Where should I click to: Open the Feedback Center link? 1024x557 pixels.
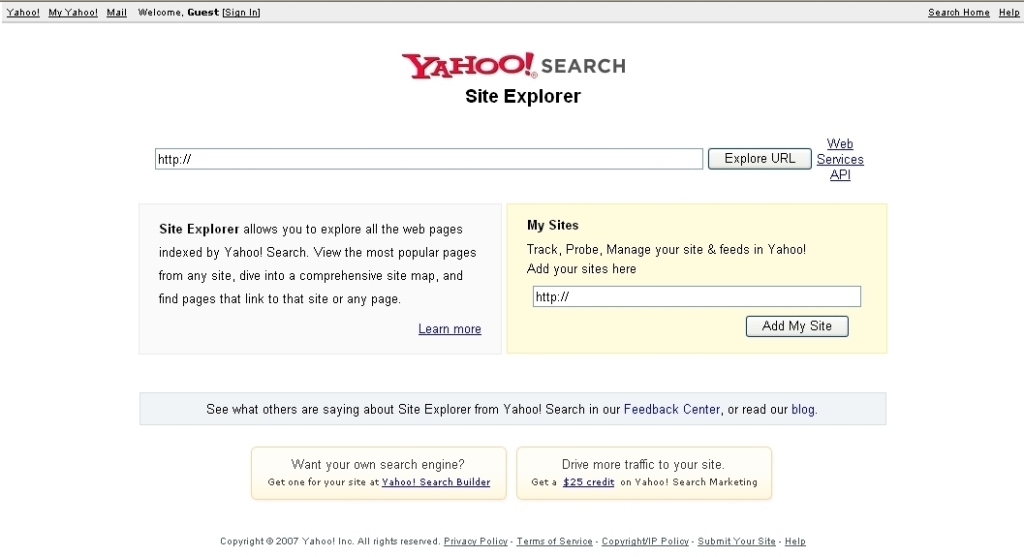click(x=672, y=409)
